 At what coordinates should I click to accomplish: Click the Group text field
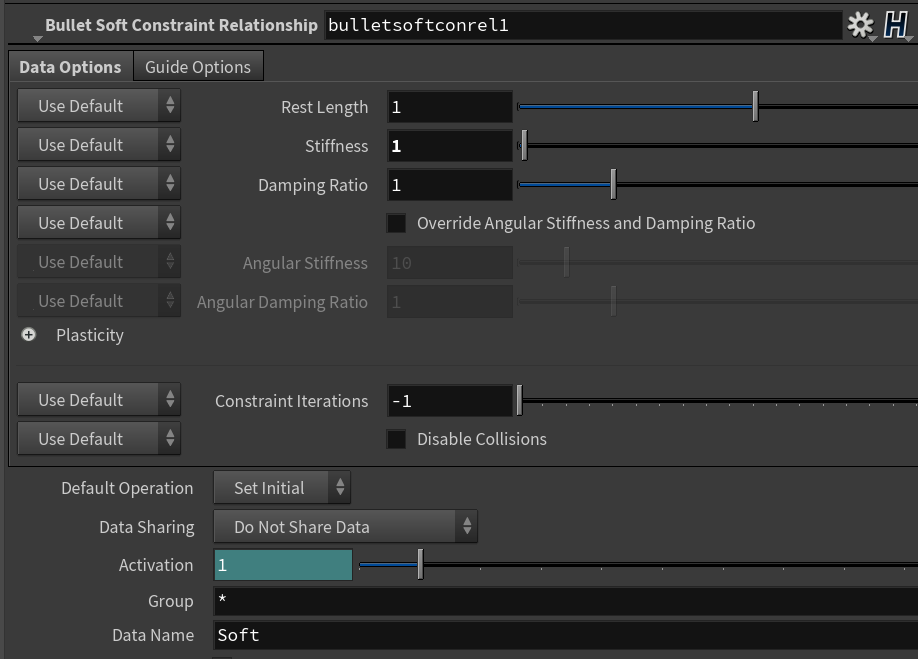click(566, 601)
